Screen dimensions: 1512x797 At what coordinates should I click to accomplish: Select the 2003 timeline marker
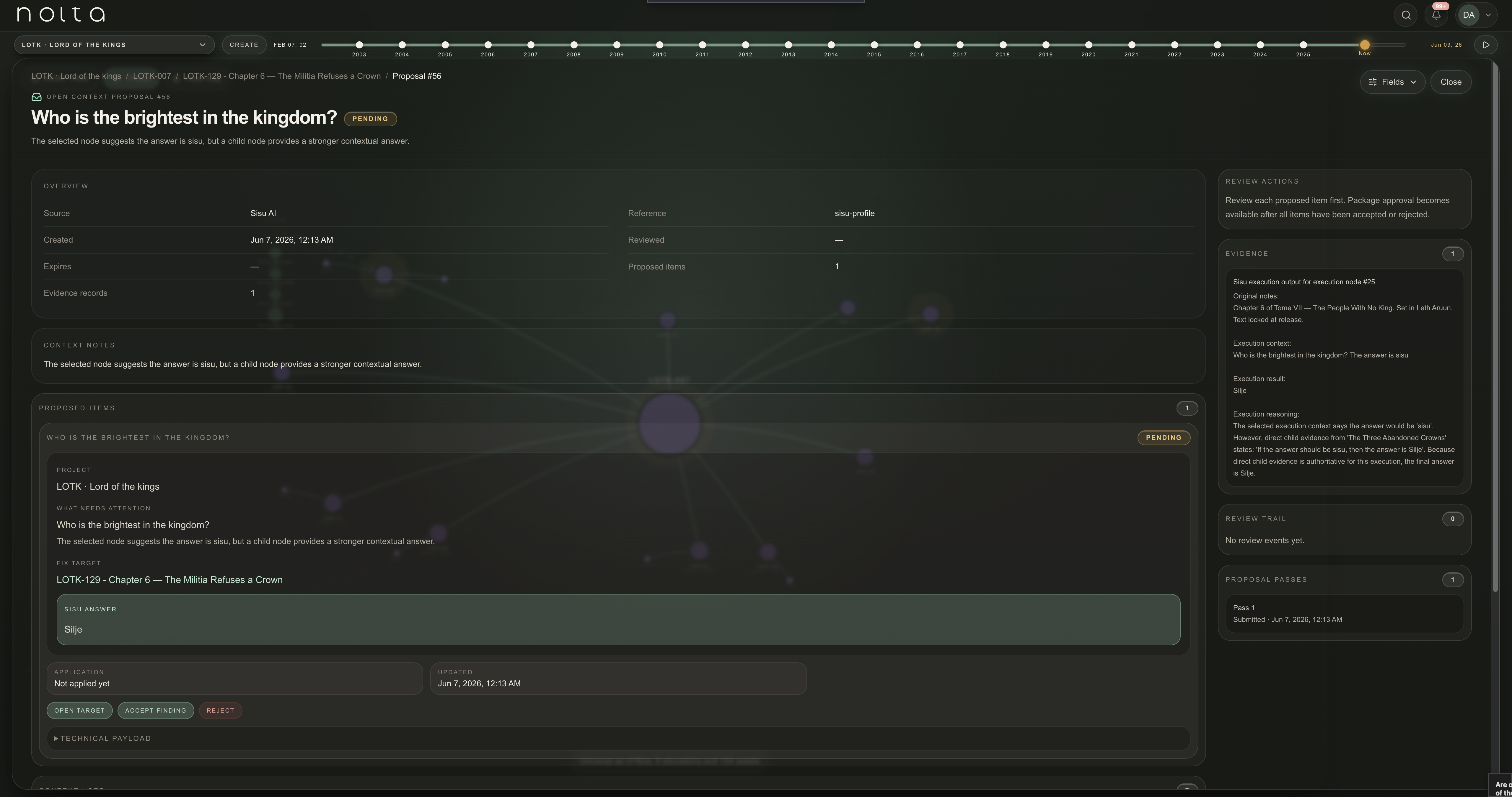point(359,45)
